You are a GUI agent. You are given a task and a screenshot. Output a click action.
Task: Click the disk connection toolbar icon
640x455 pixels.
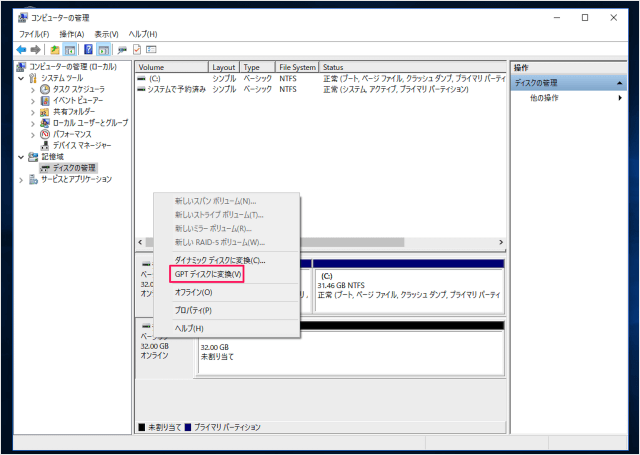[122, 50]
